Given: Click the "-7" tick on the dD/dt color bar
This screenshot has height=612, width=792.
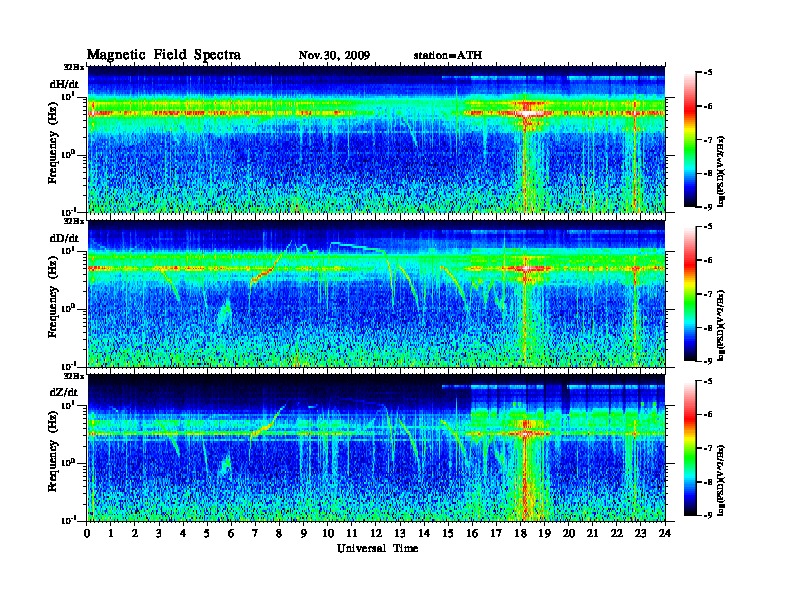Looking at the screenshot, I should [x=708, y=294].
